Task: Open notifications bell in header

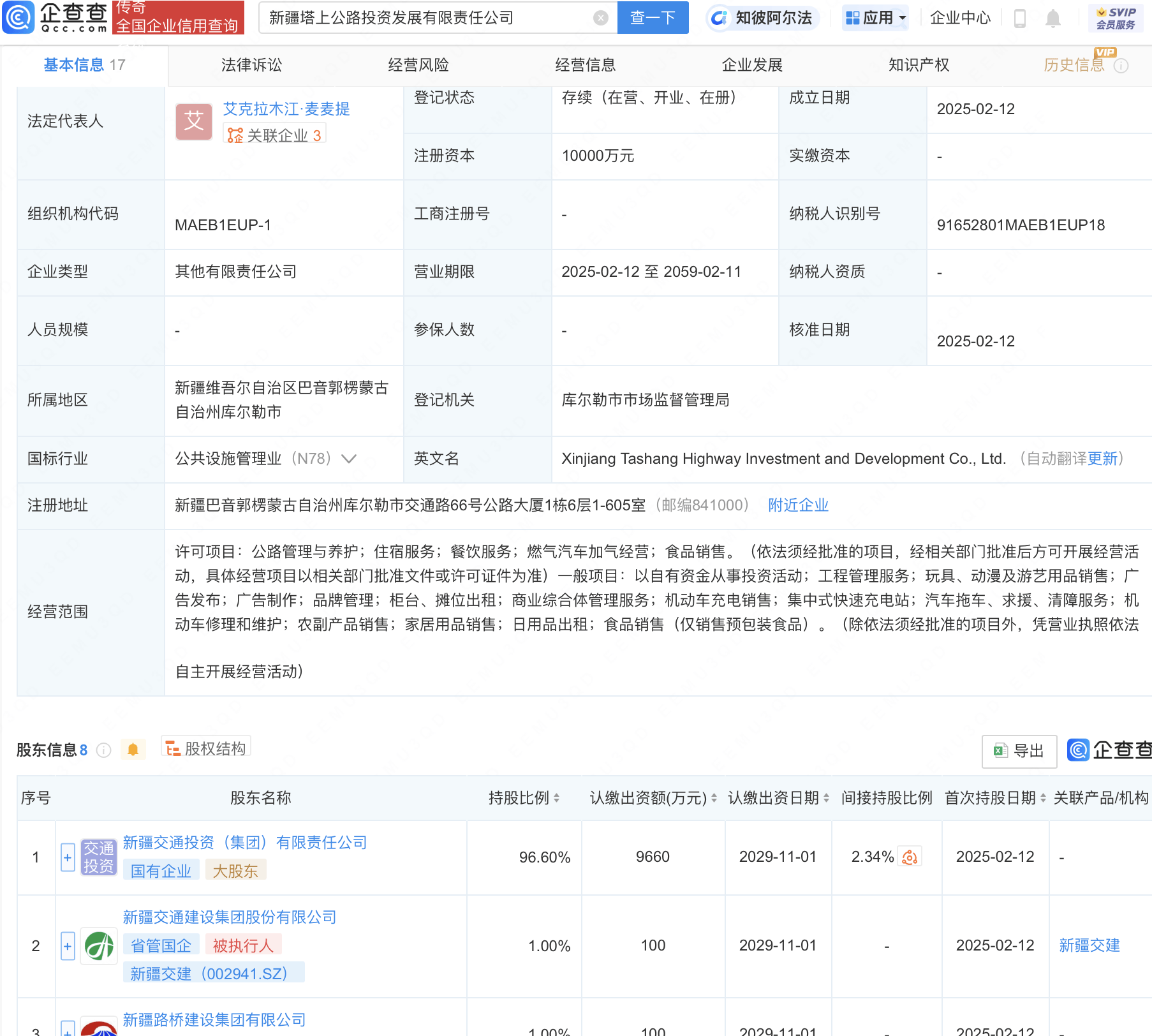Action: [x=1053, y=18]
